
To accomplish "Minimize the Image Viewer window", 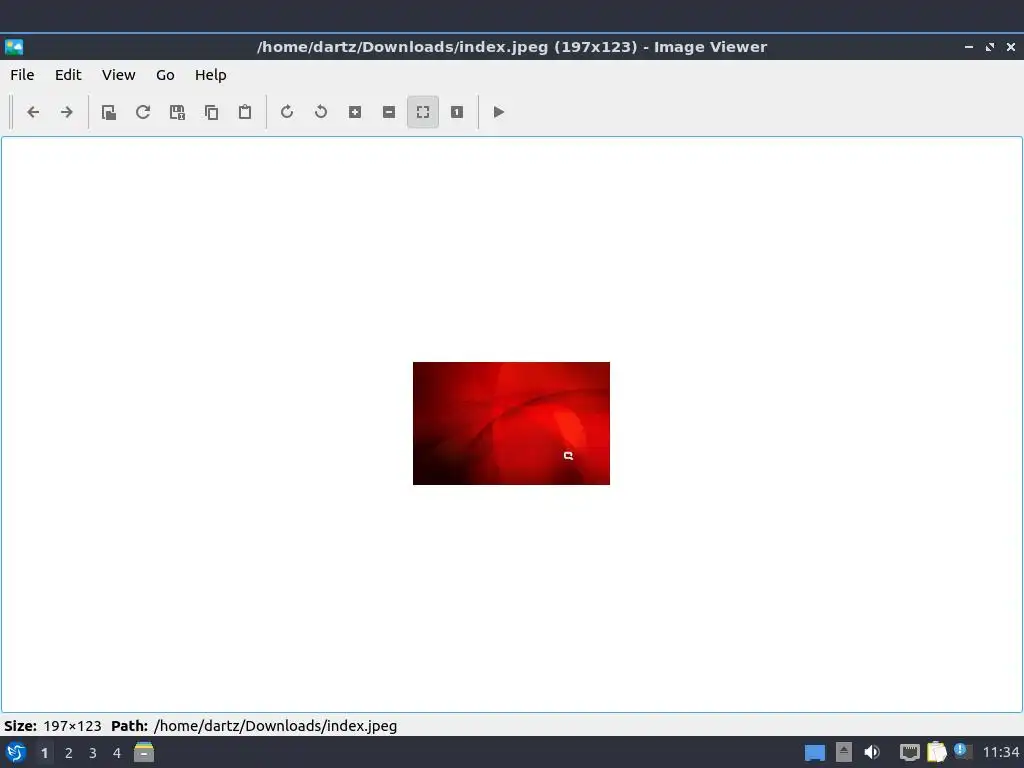I will coord(968,47).
